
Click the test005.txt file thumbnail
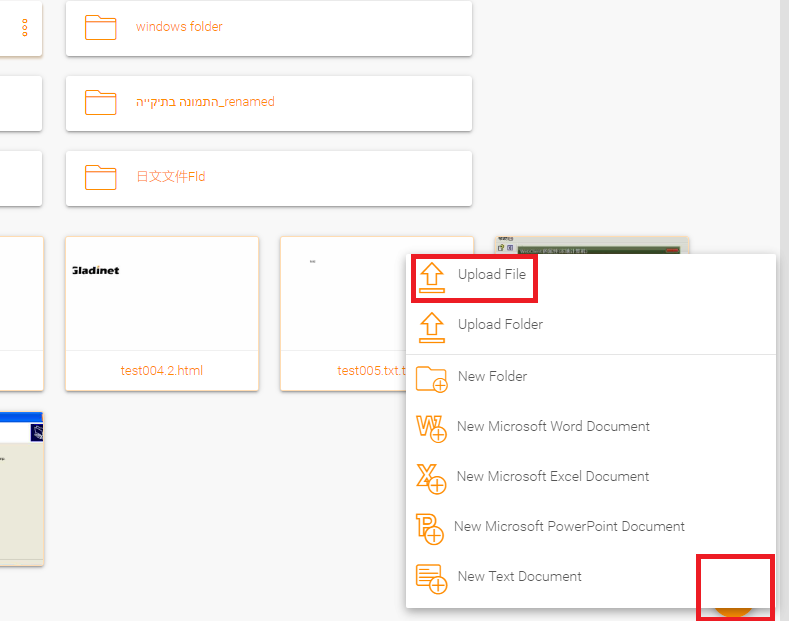point(343,293)
